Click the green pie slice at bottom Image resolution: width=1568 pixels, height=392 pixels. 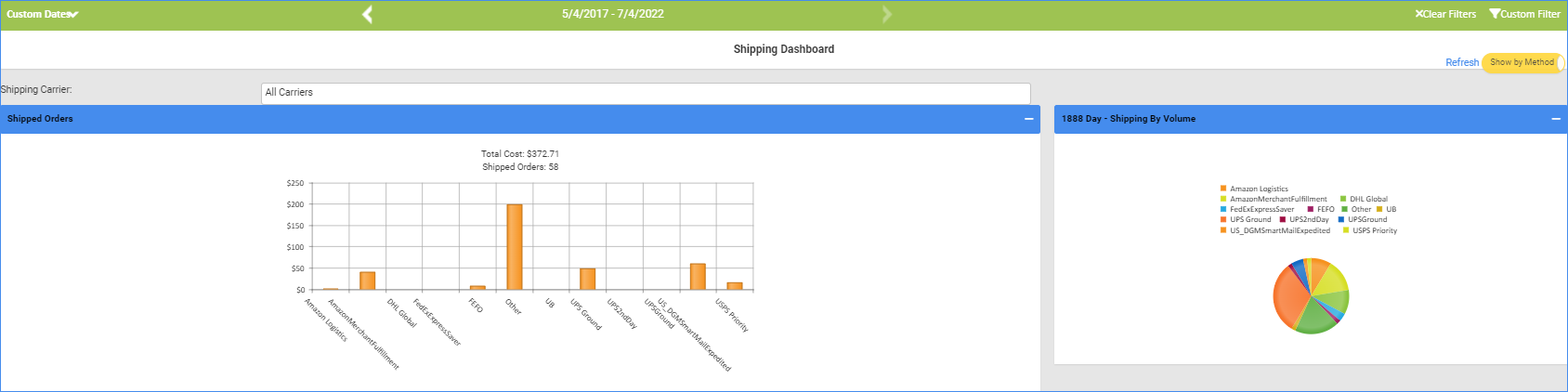click(1313, 318)
